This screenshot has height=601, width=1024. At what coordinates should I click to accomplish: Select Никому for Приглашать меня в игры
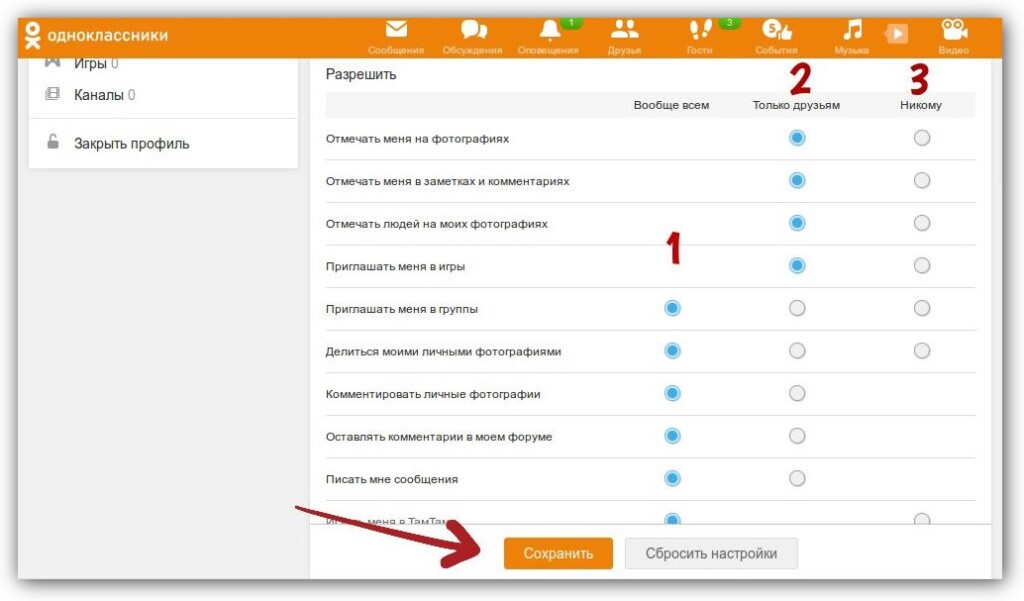pyautogui.click(x=921, y=266)
